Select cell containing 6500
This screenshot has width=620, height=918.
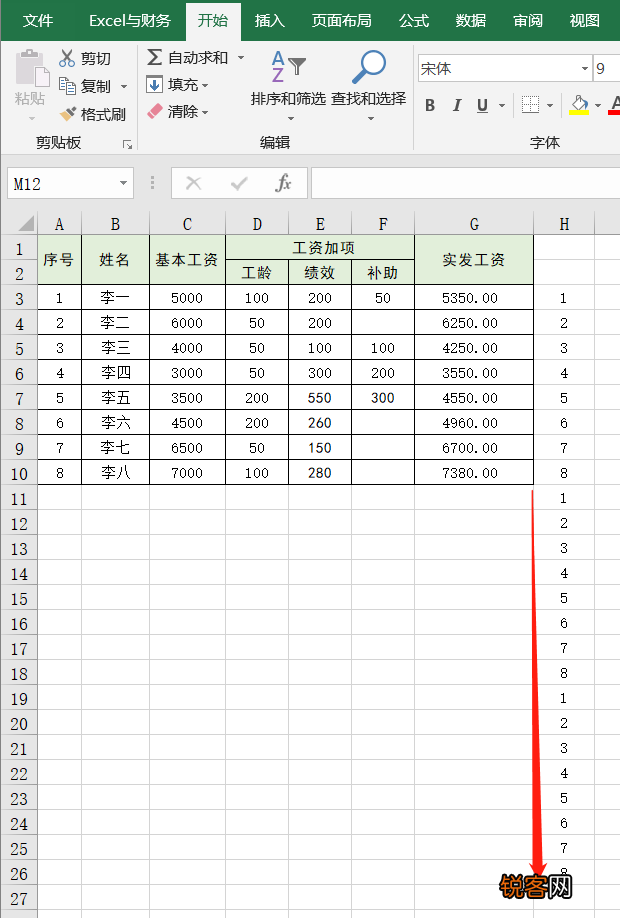[x=187, y=448]
